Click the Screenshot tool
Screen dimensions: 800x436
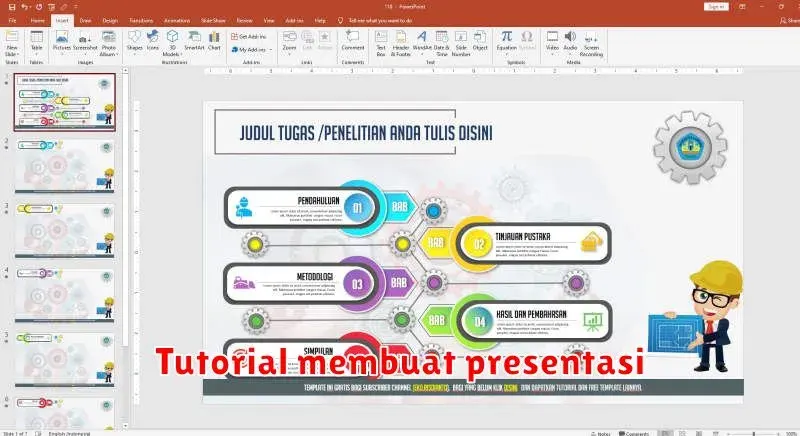pyautogui.click(x=85, y=41)
